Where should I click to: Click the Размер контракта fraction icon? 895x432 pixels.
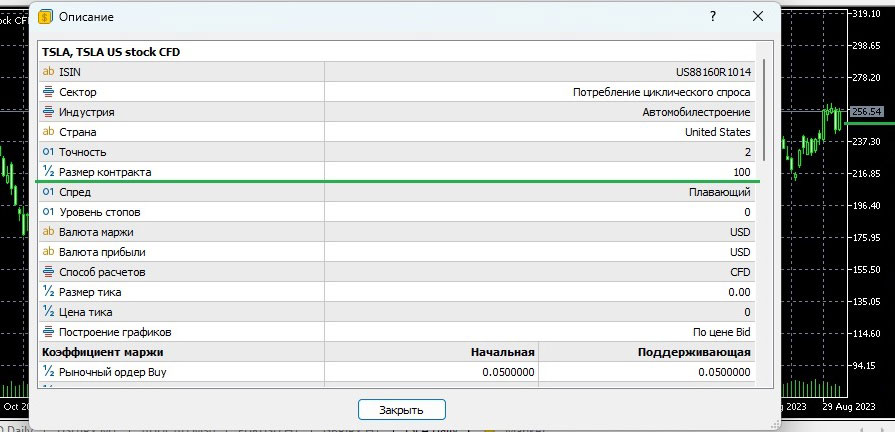[48, 172]
